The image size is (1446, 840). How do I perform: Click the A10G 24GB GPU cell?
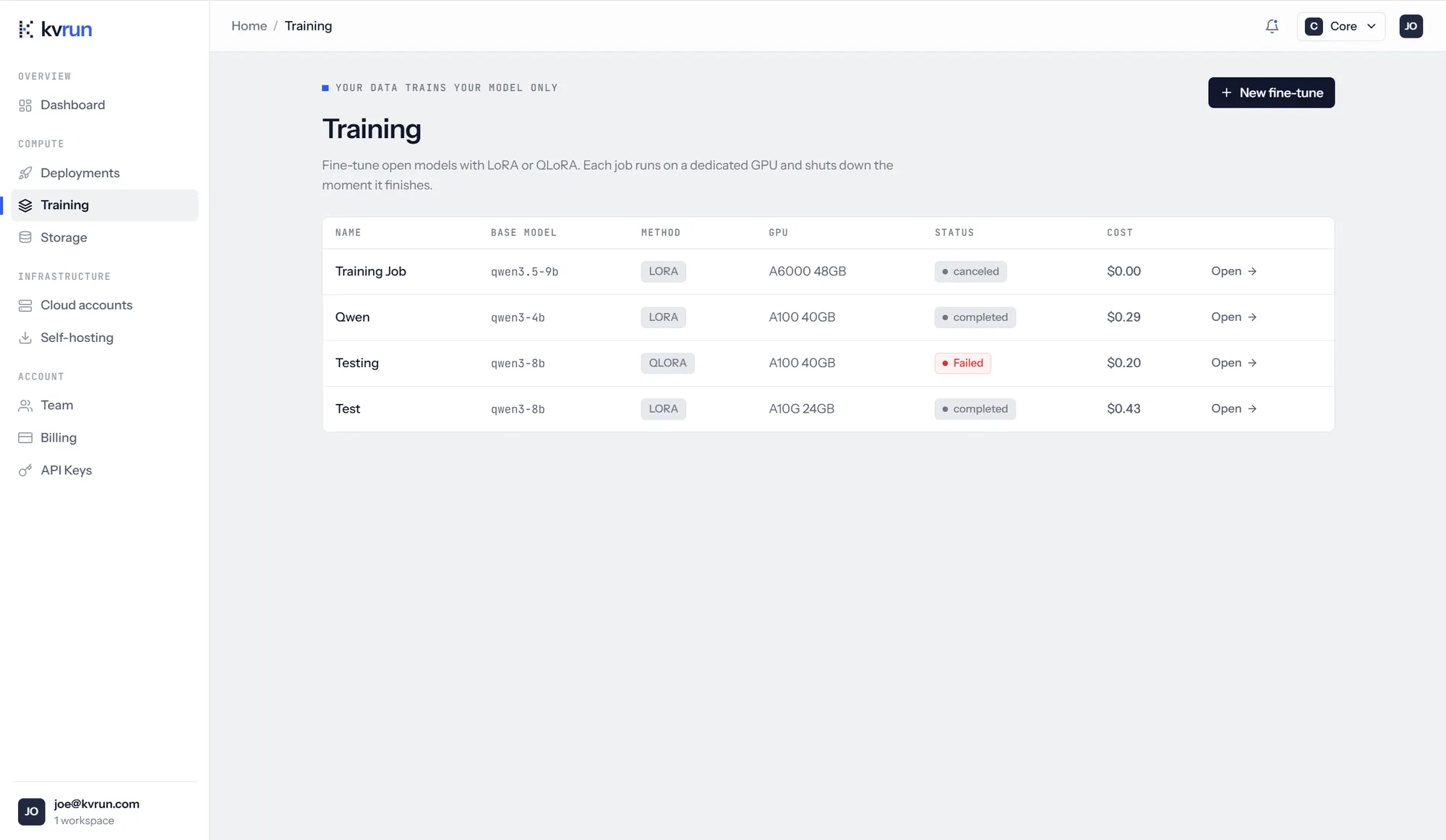801,408
